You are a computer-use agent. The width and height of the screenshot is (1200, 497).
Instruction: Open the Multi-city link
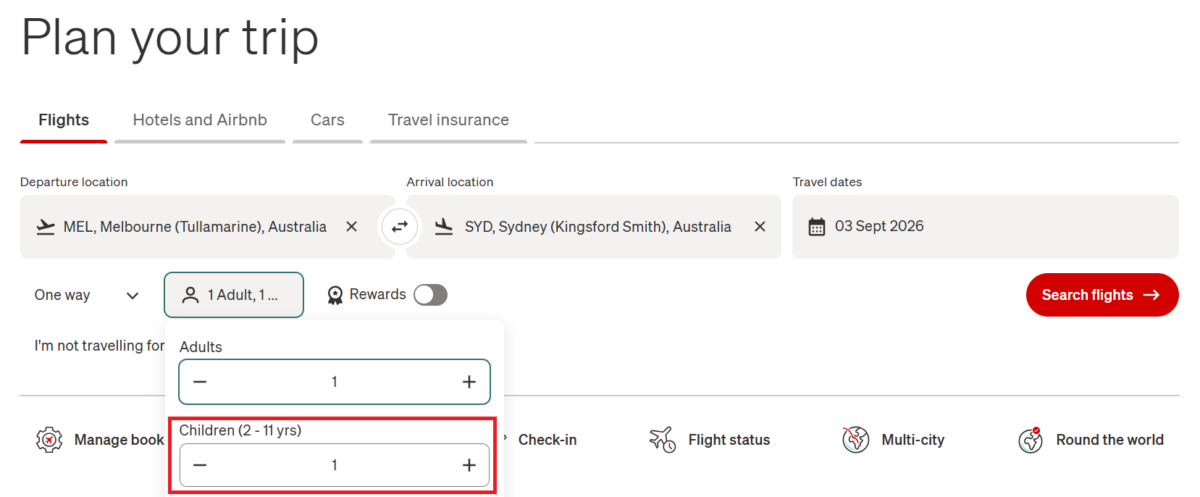(x=893, y=440)
